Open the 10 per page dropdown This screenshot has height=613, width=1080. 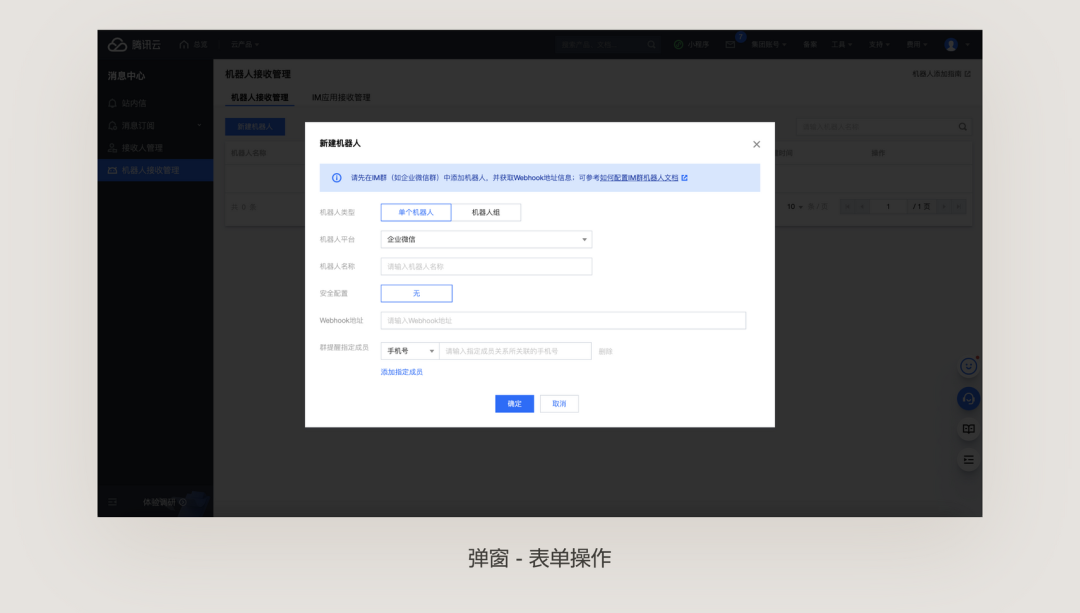pyautogui.click(x=795, y=207)
